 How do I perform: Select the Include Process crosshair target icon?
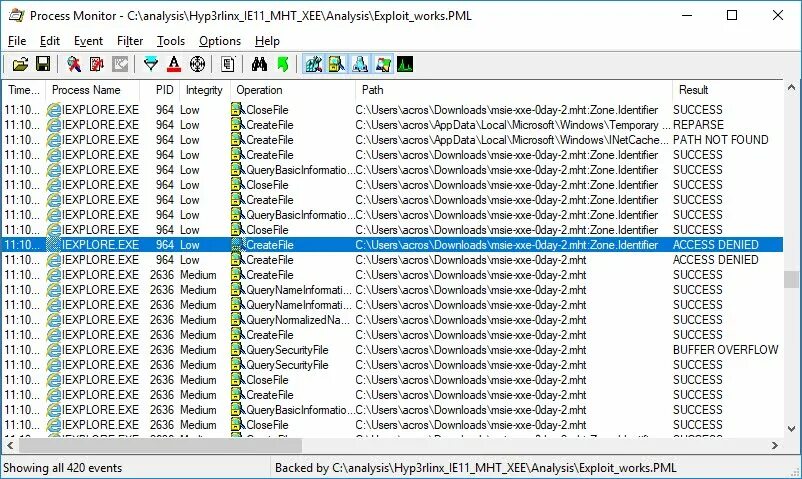tap(197, 64)
